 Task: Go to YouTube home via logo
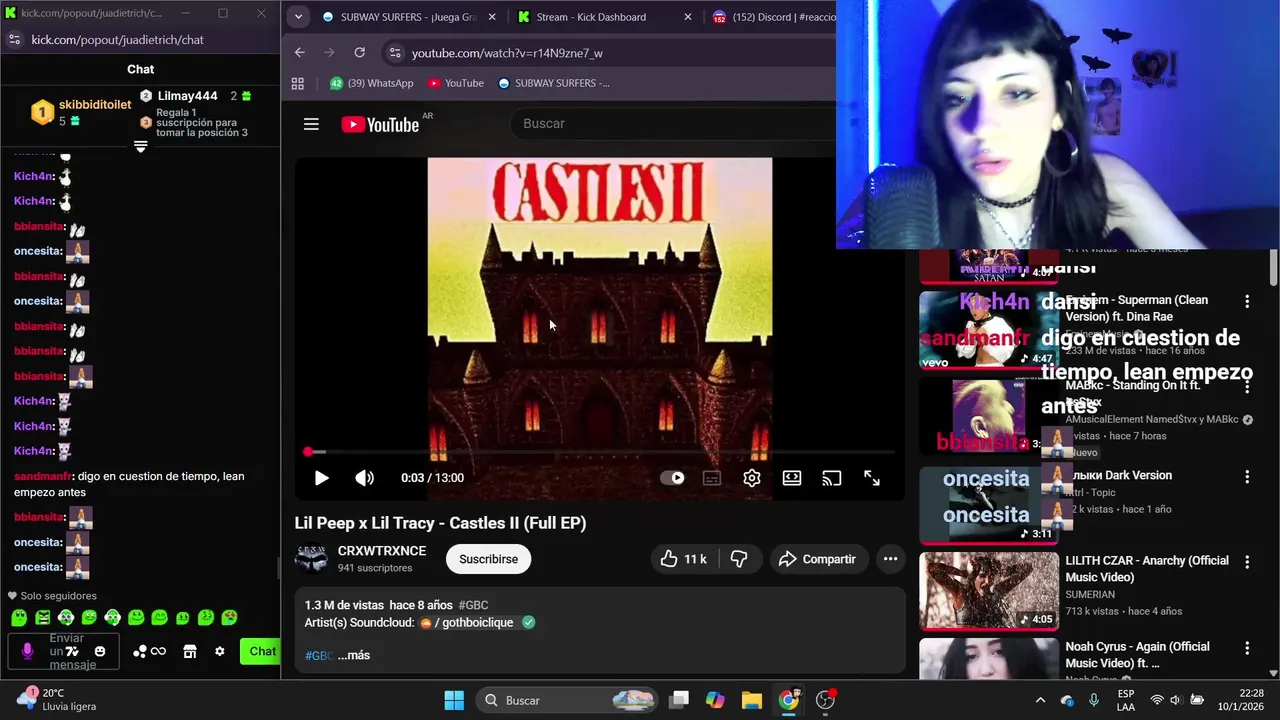pos(381,124)
